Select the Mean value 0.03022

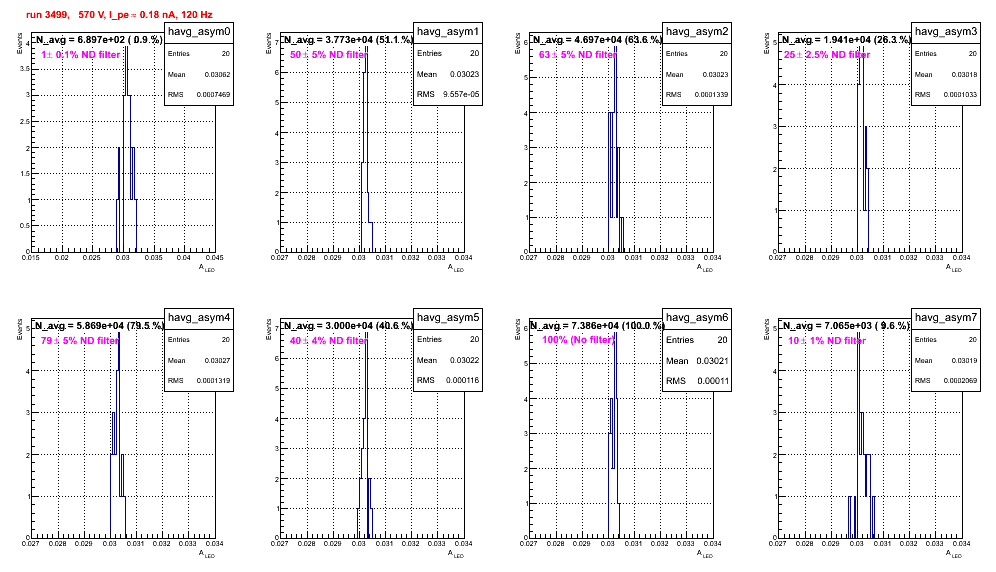pyautogui.click(x=464, y=360)
